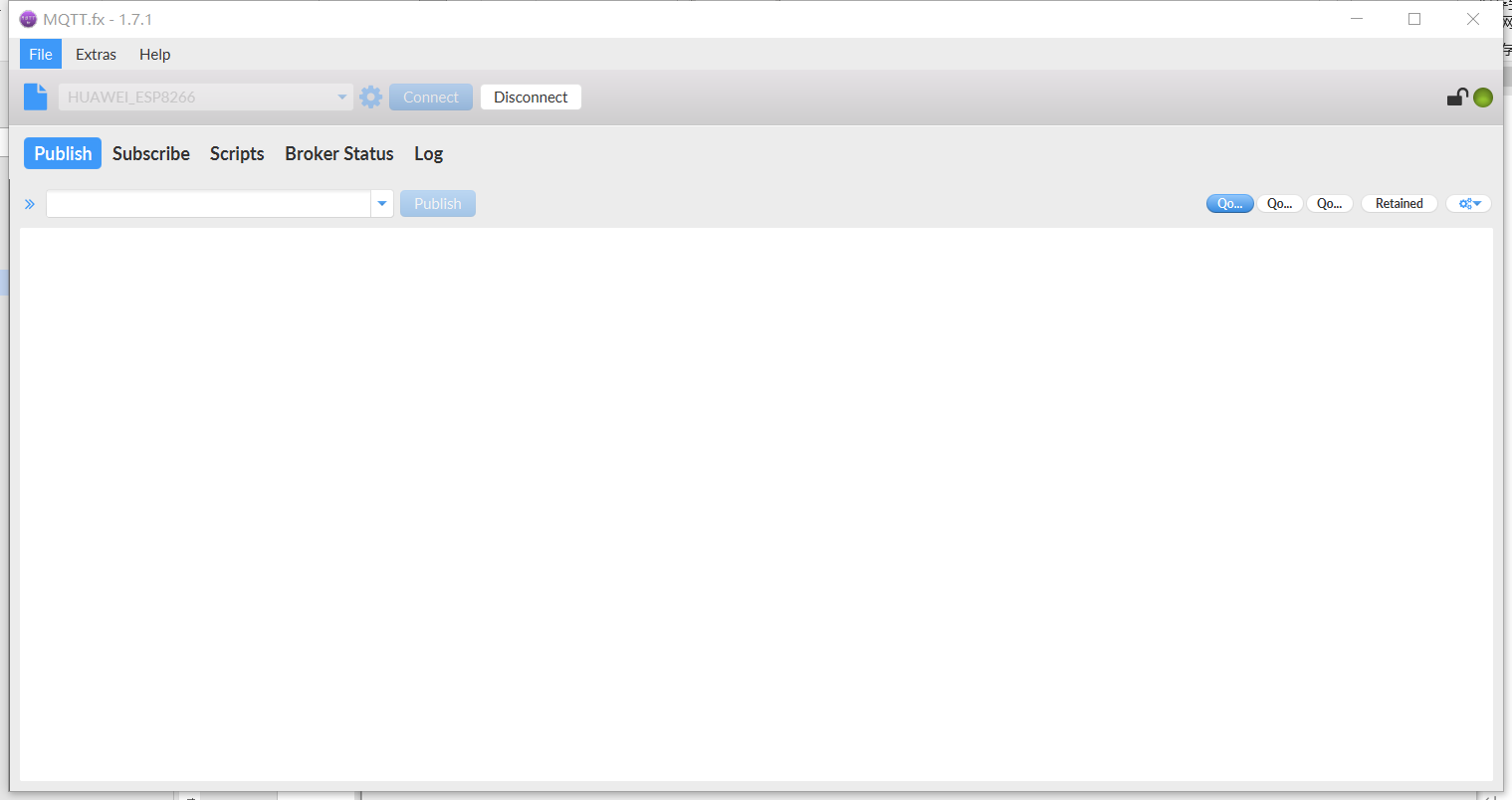Open the Extras menu

click(96, 54)
